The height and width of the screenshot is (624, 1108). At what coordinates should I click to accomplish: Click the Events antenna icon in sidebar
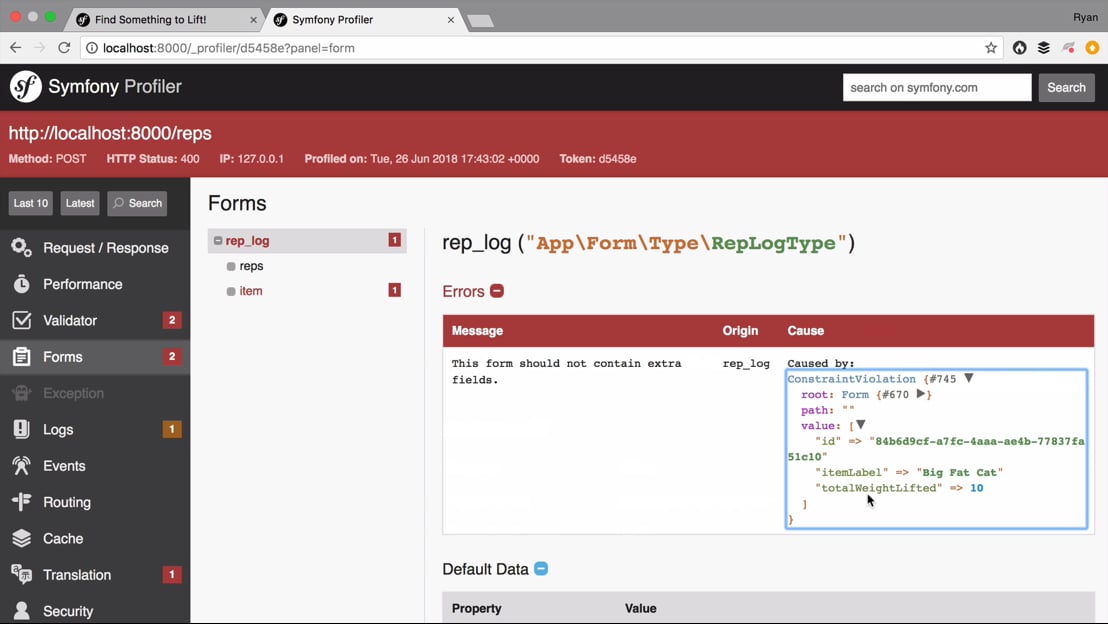[21, 466]
